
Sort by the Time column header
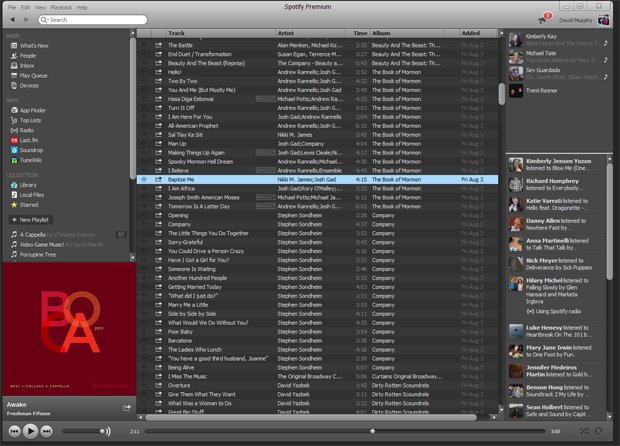coord(358,33)
